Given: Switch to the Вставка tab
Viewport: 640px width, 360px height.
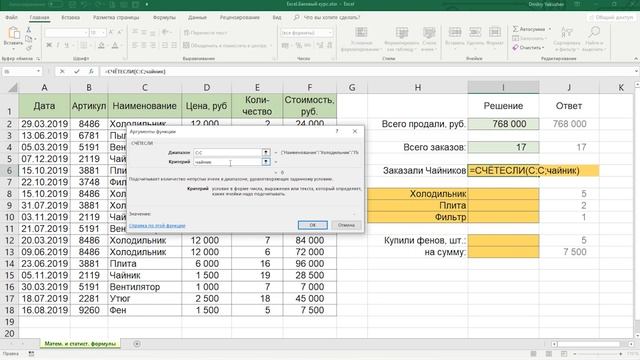Looking at the screenshot, I should click(x=71, y=18).
